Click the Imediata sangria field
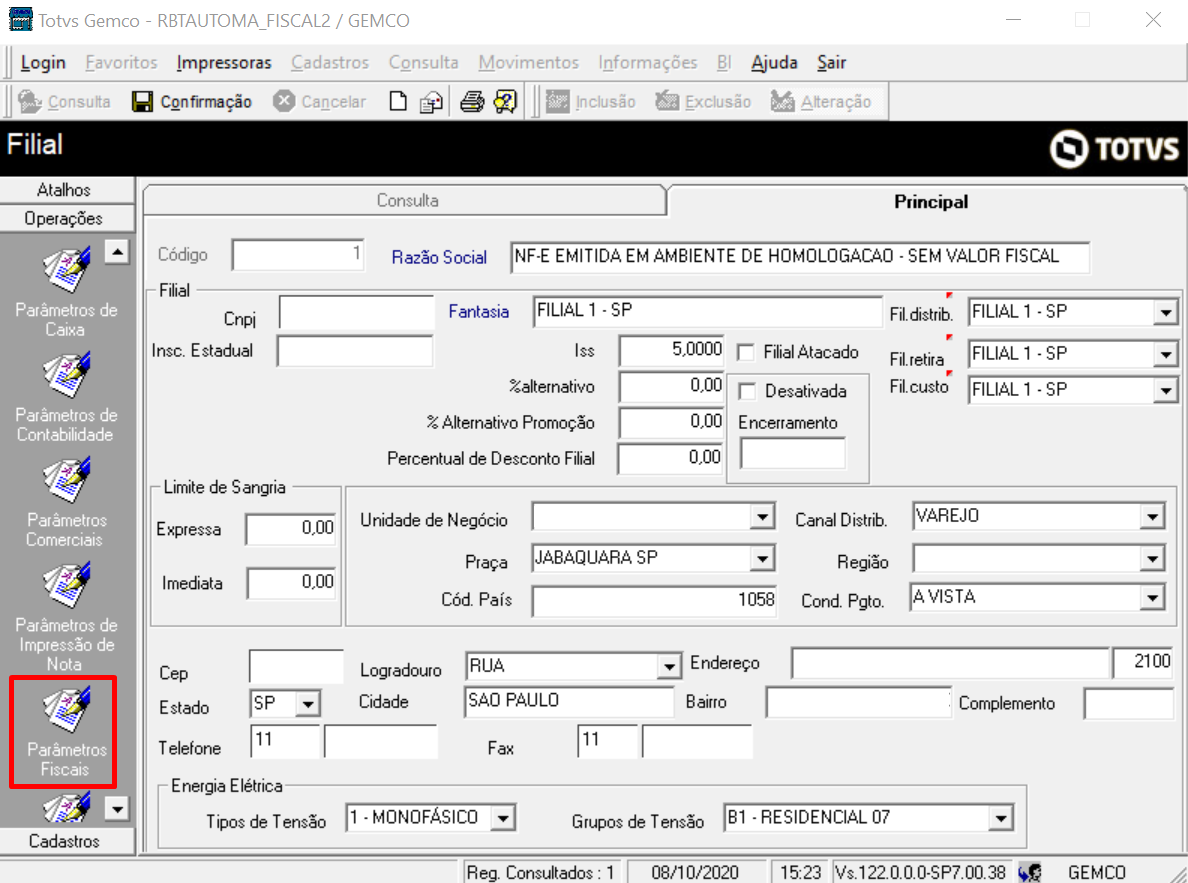The height and width of the screenshot is (883, 1188). (x=291, y=584)
